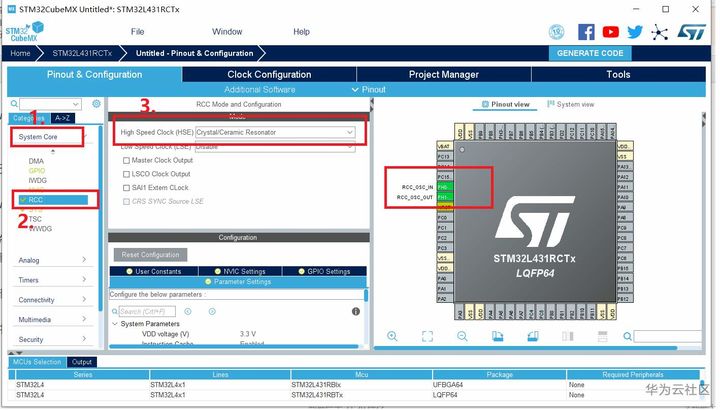Expand the Analog category
The height and width of the screenshot is (410, 720).
(x=52, y=260)
